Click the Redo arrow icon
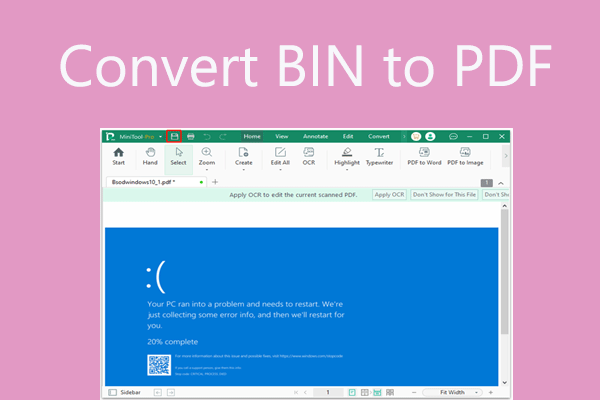 pos(223,136)
